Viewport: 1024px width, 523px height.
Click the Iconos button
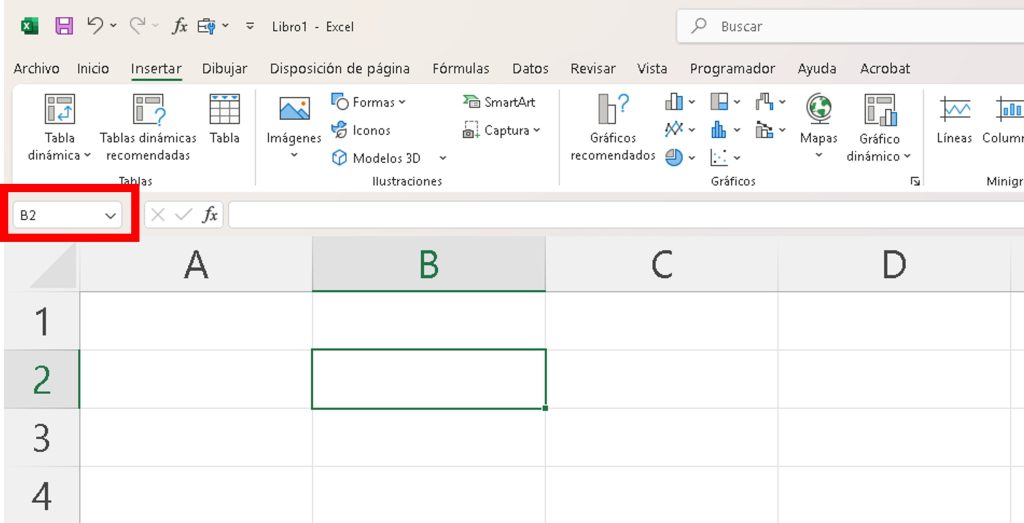coord(361,130)
